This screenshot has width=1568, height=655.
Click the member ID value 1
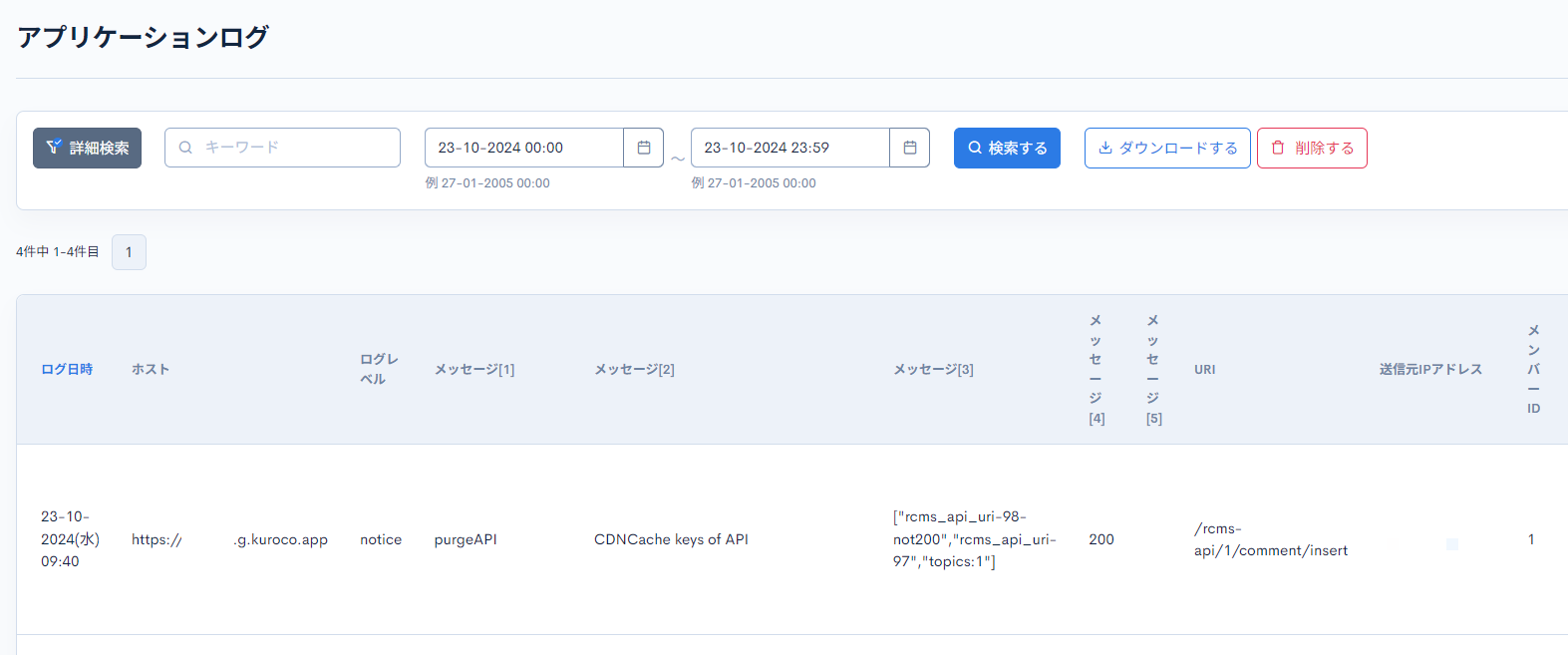[1531, 539]
